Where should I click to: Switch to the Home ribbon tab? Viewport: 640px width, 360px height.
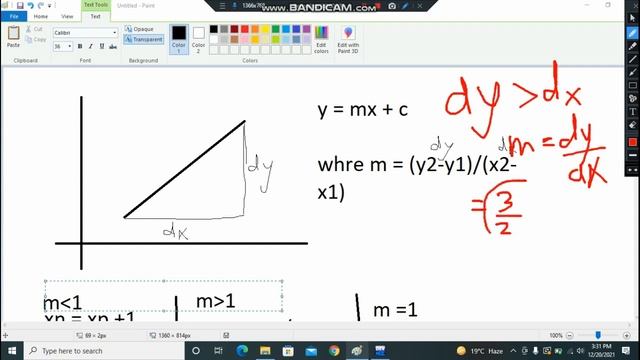click(x=40, y=16)
